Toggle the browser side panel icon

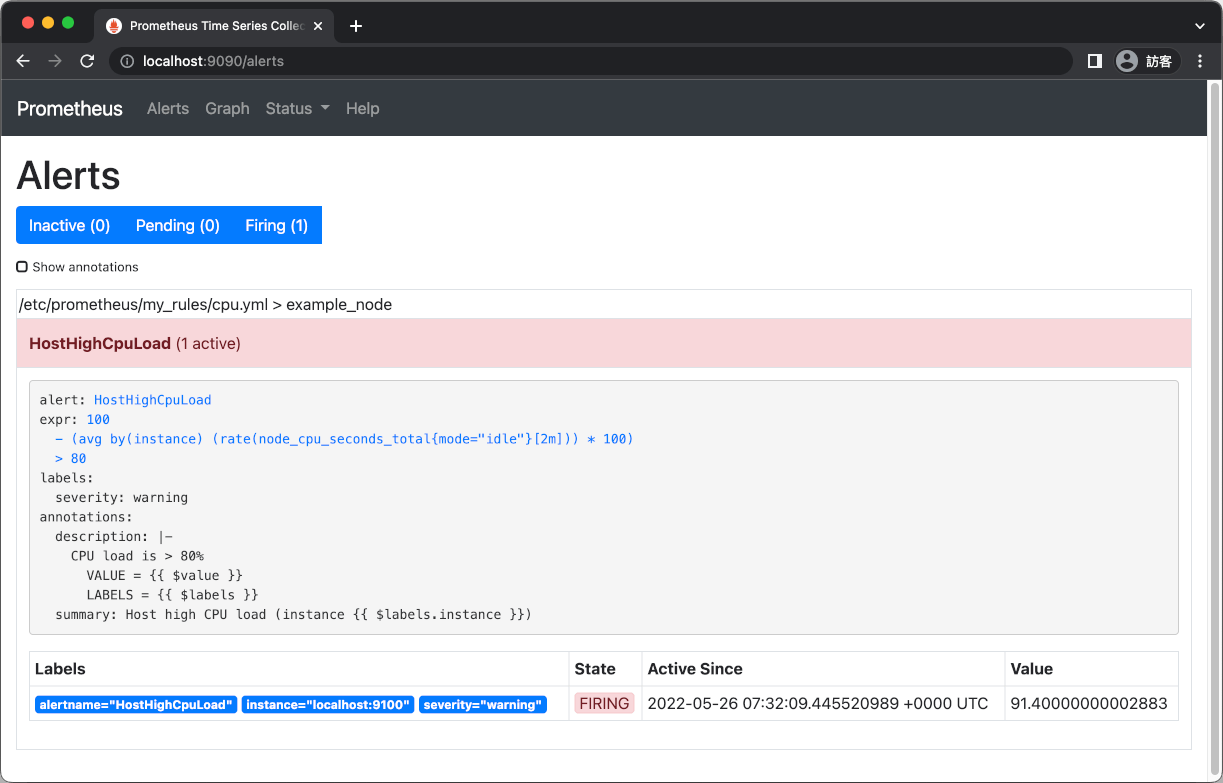tap(1094, 61)
